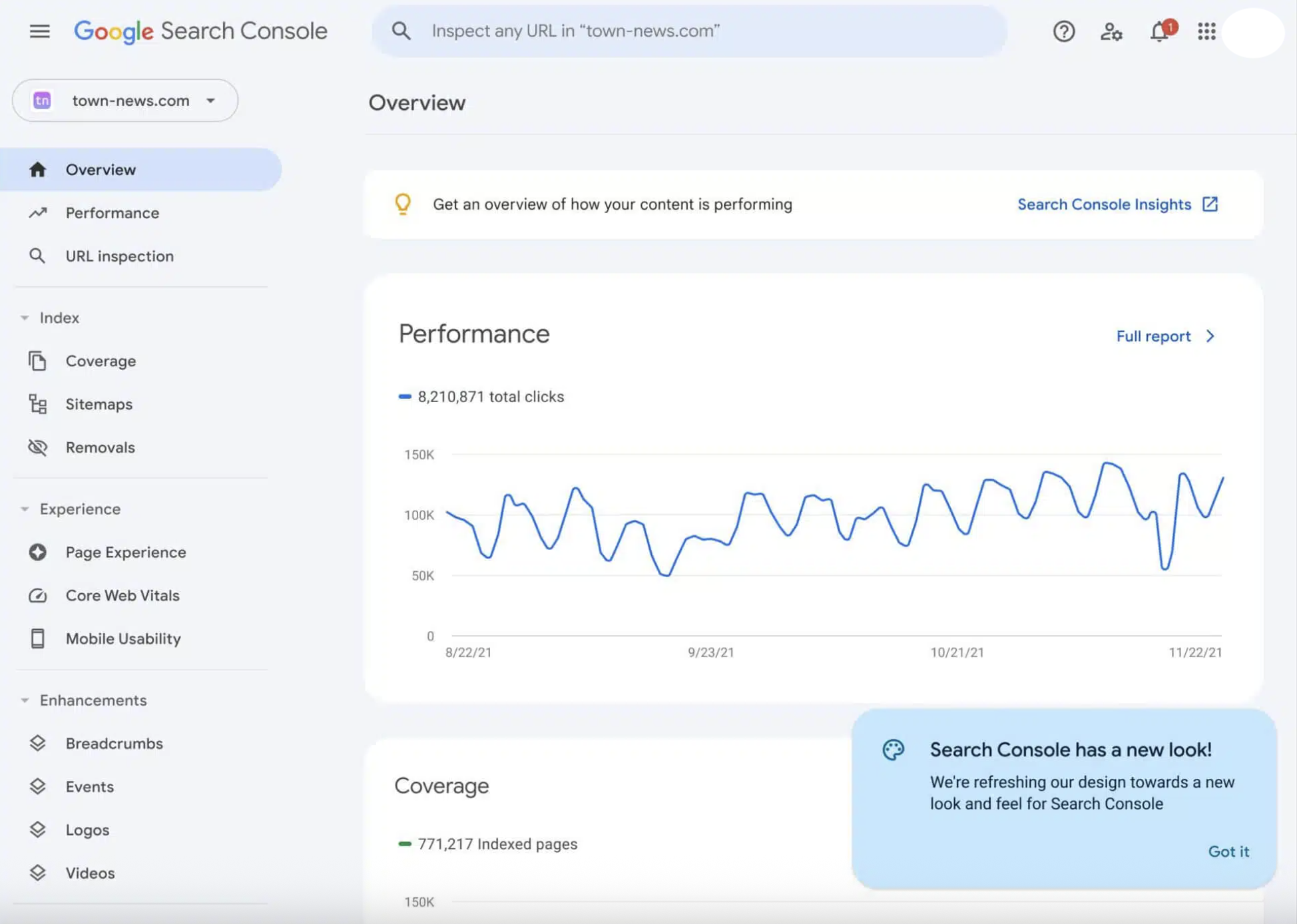Viewport: 1297px width, 924px height.
Task: Go to the Performance menu item
Action: click(x=112, y=213)
